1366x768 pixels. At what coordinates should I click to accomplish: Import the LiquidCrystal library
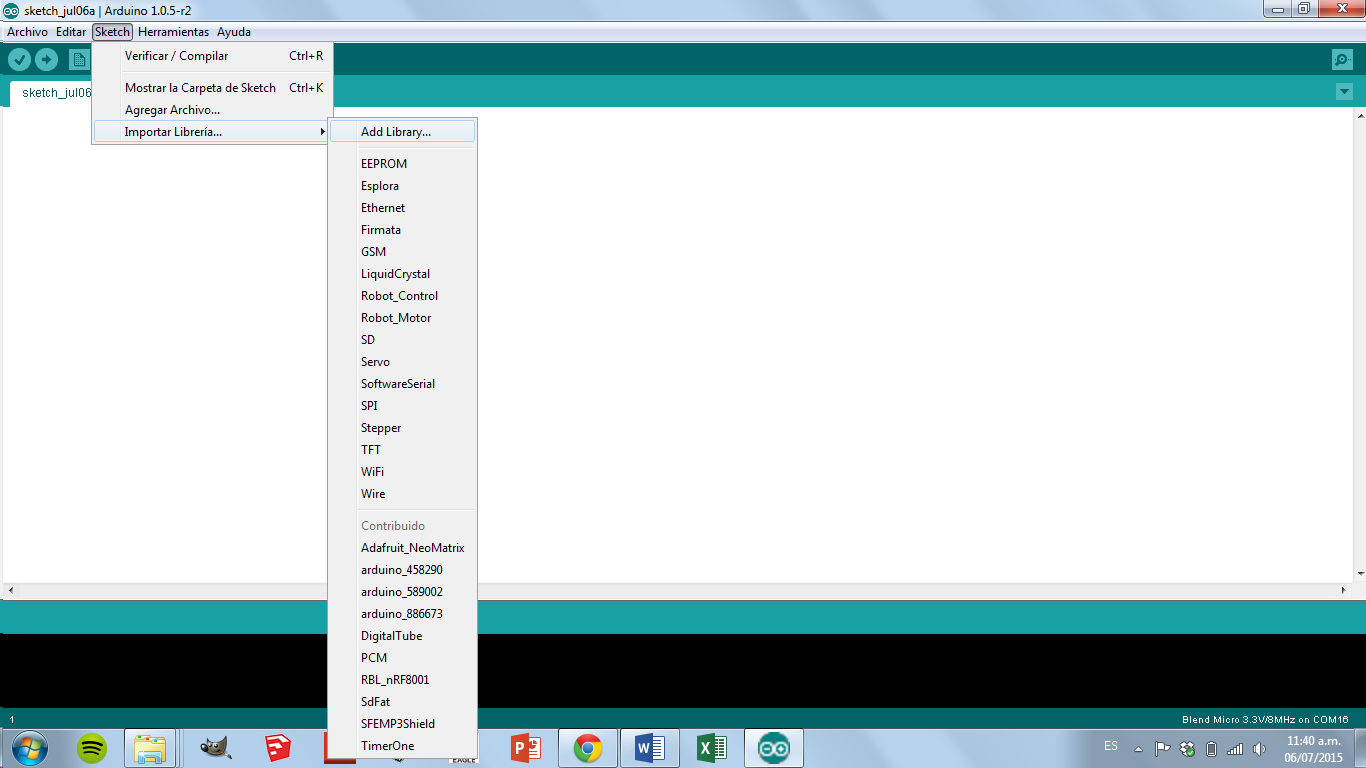pos(403,274)
